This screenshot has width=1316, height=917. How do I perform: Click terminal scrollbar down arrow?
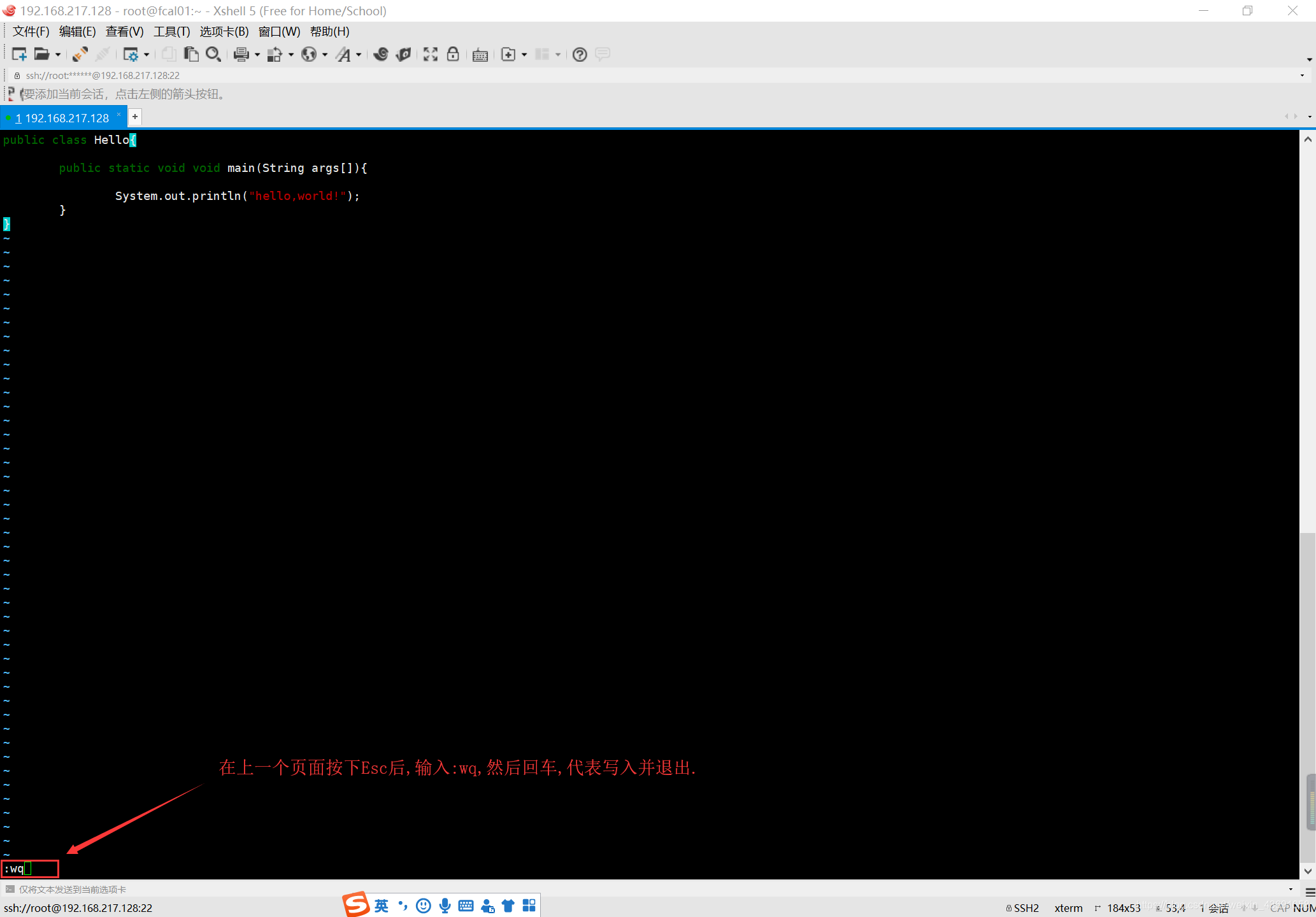[x=1308, y=871]
